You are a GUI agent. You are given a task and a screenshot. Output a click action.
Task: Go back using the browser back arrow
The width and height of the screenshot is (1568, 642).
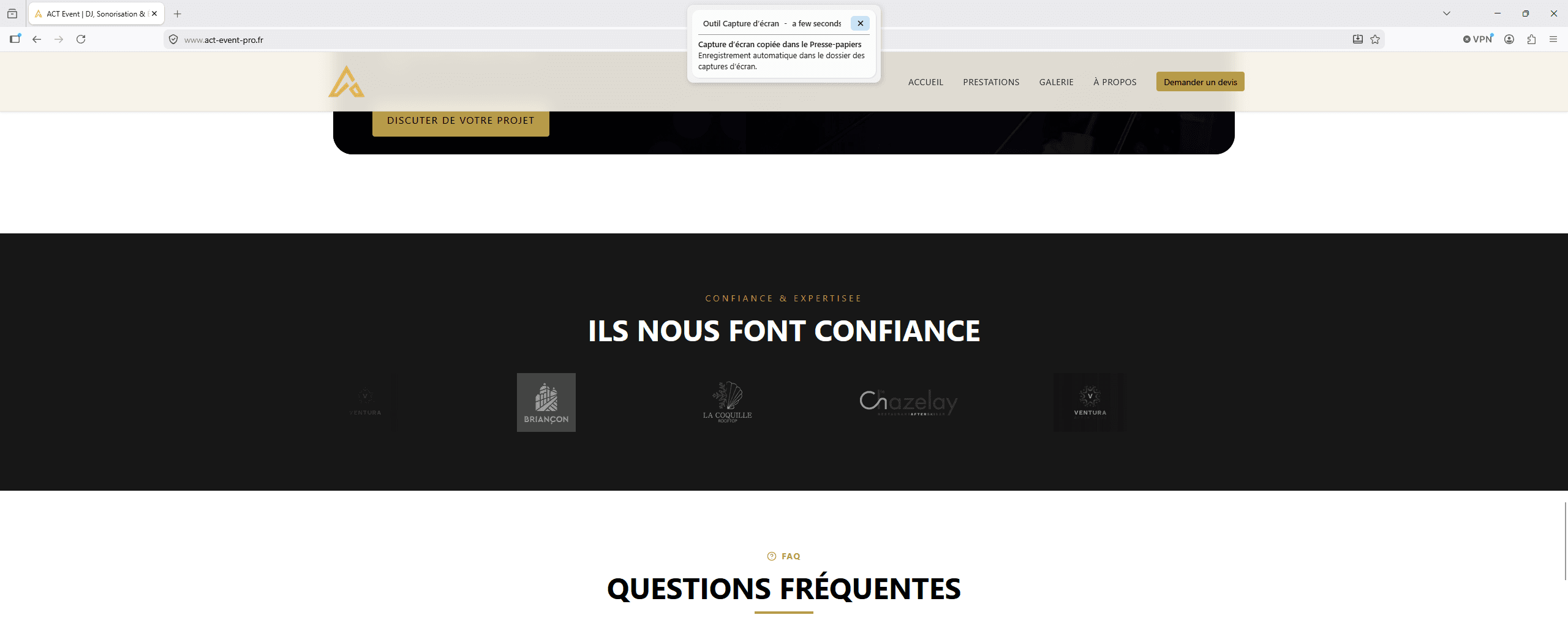pos(37,39)
